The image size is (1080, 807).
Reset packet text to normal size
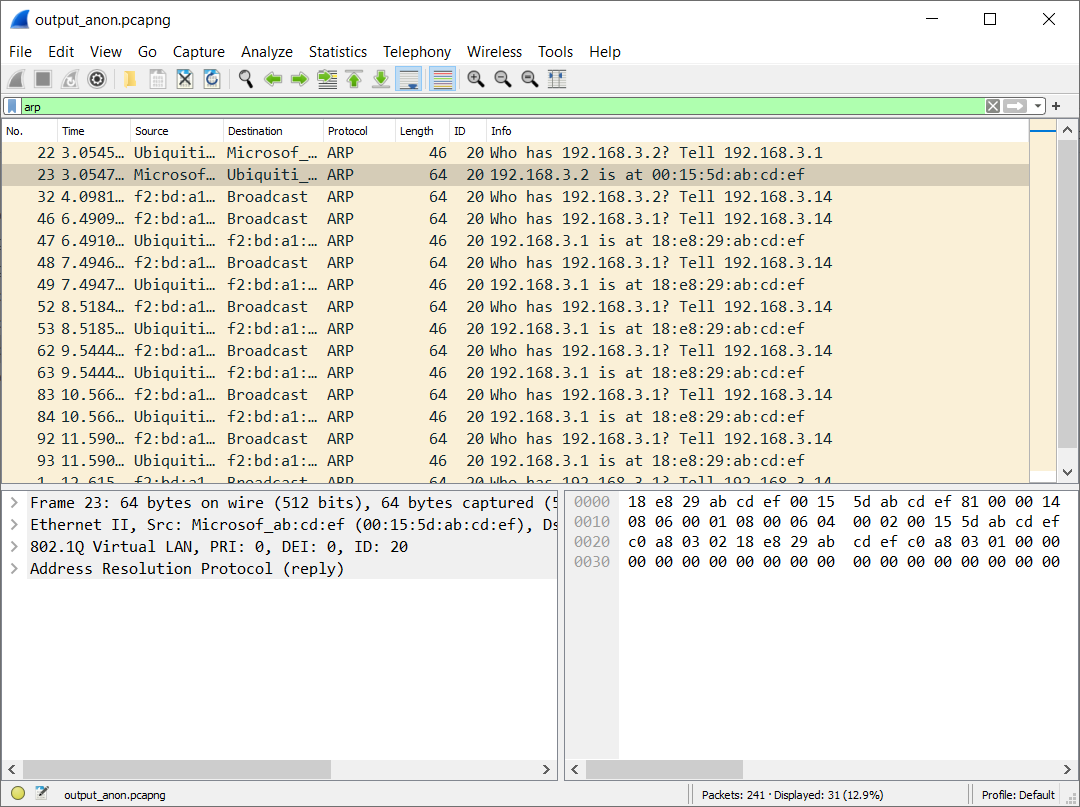[x=530, y=79]
